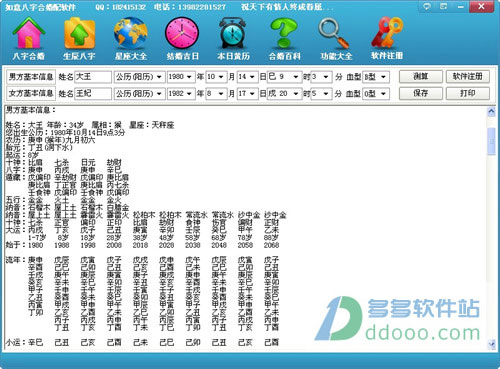
Task: Click the male name field 大王
Action: pyautogui.click(x=93, y=77)
